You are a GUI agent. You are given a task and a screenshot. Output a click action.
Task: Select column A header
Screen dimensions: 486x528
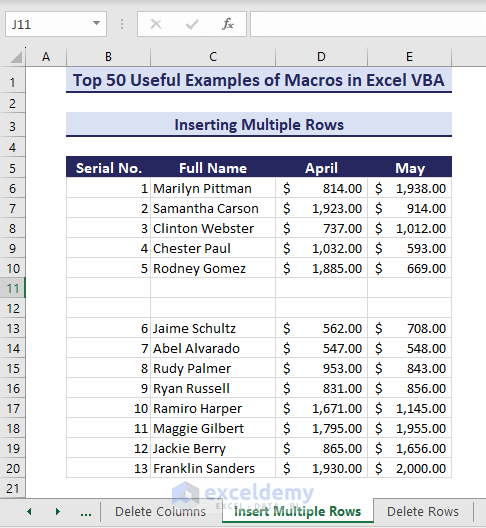(x=46, y=57)
